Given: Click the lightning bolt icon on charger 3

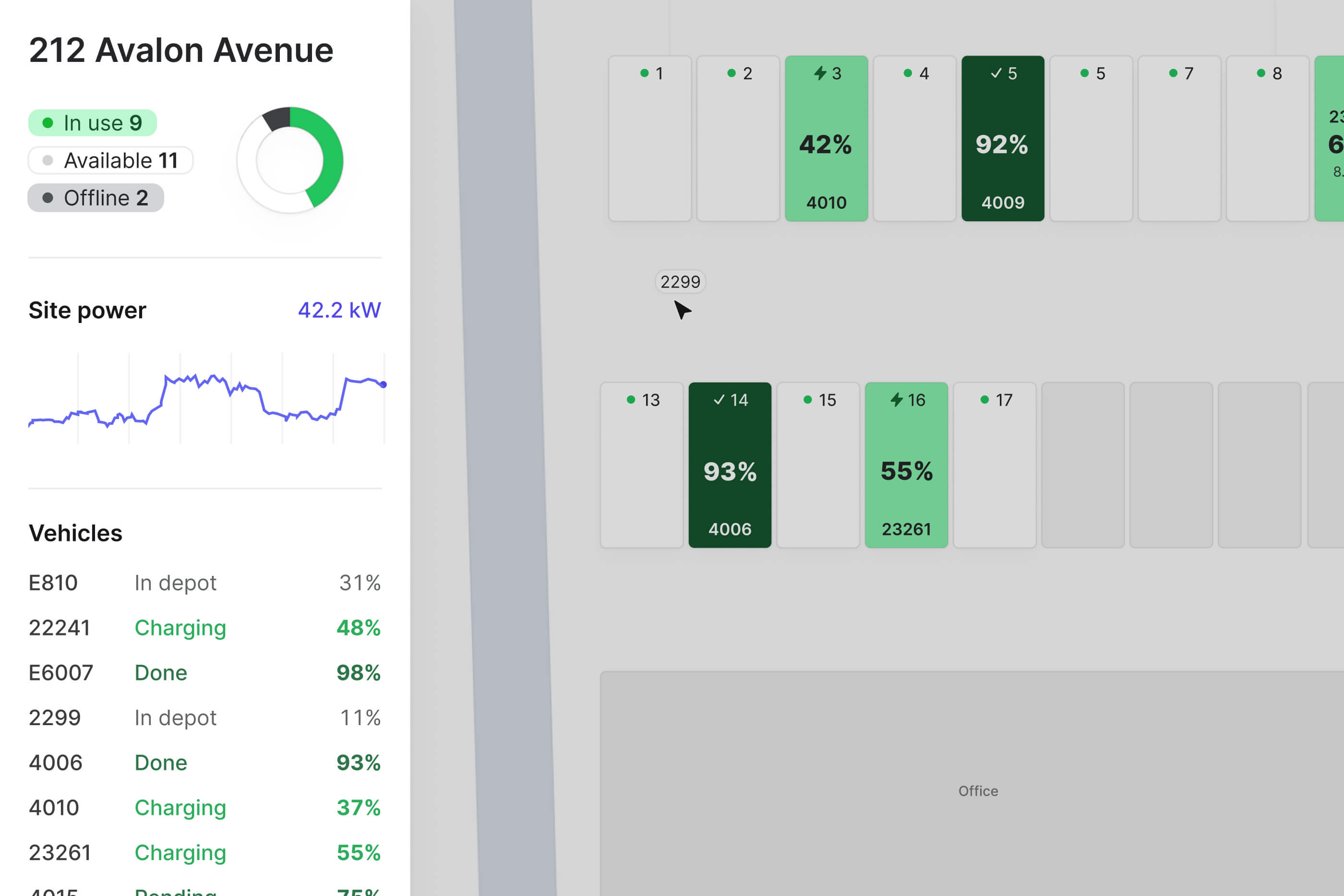Looking at the screenshot, I should 820,73.
